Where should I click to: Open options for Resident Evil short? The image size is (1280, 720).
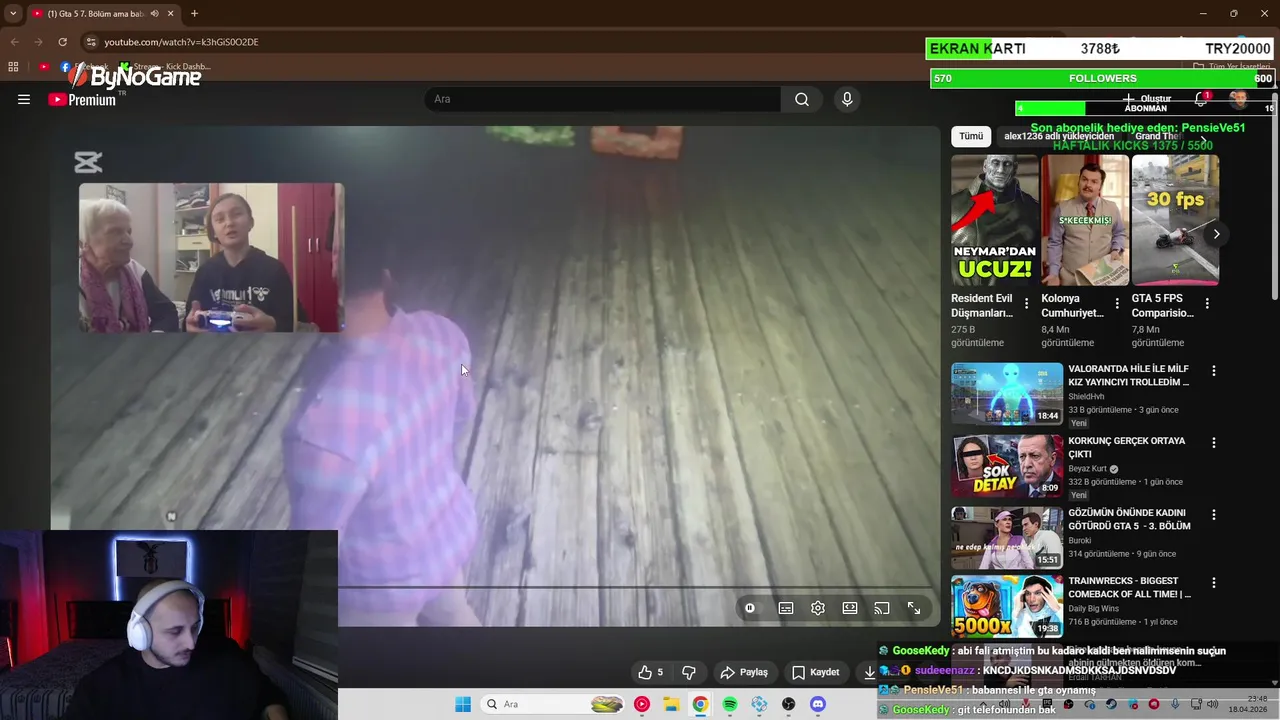(x=1026, y=303)
